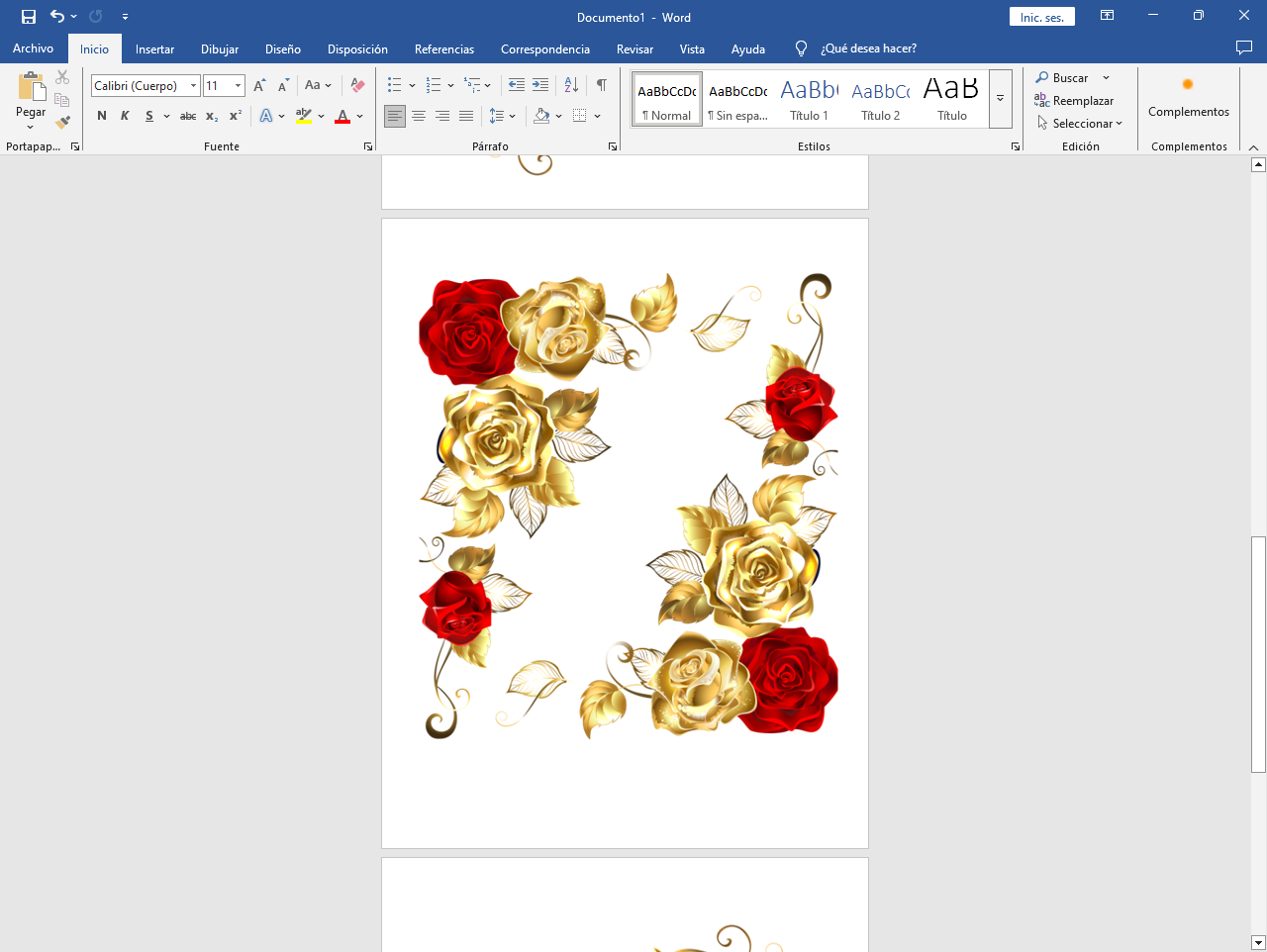Click the Subscript x₂ icon
Screen dimensions: 1267x952
click(212, 117)
